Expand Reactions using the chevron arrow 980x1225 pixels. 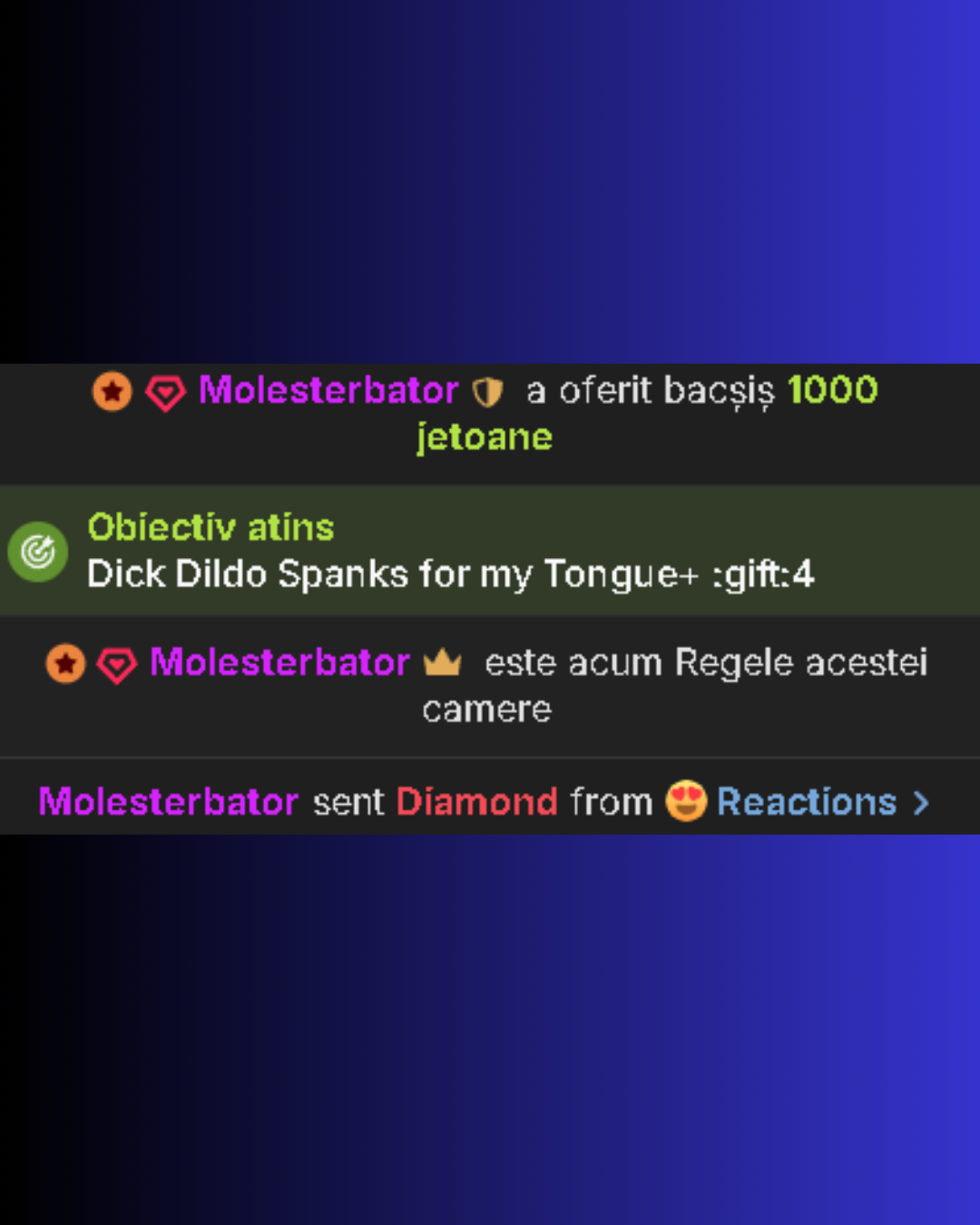tap(921, 803)
